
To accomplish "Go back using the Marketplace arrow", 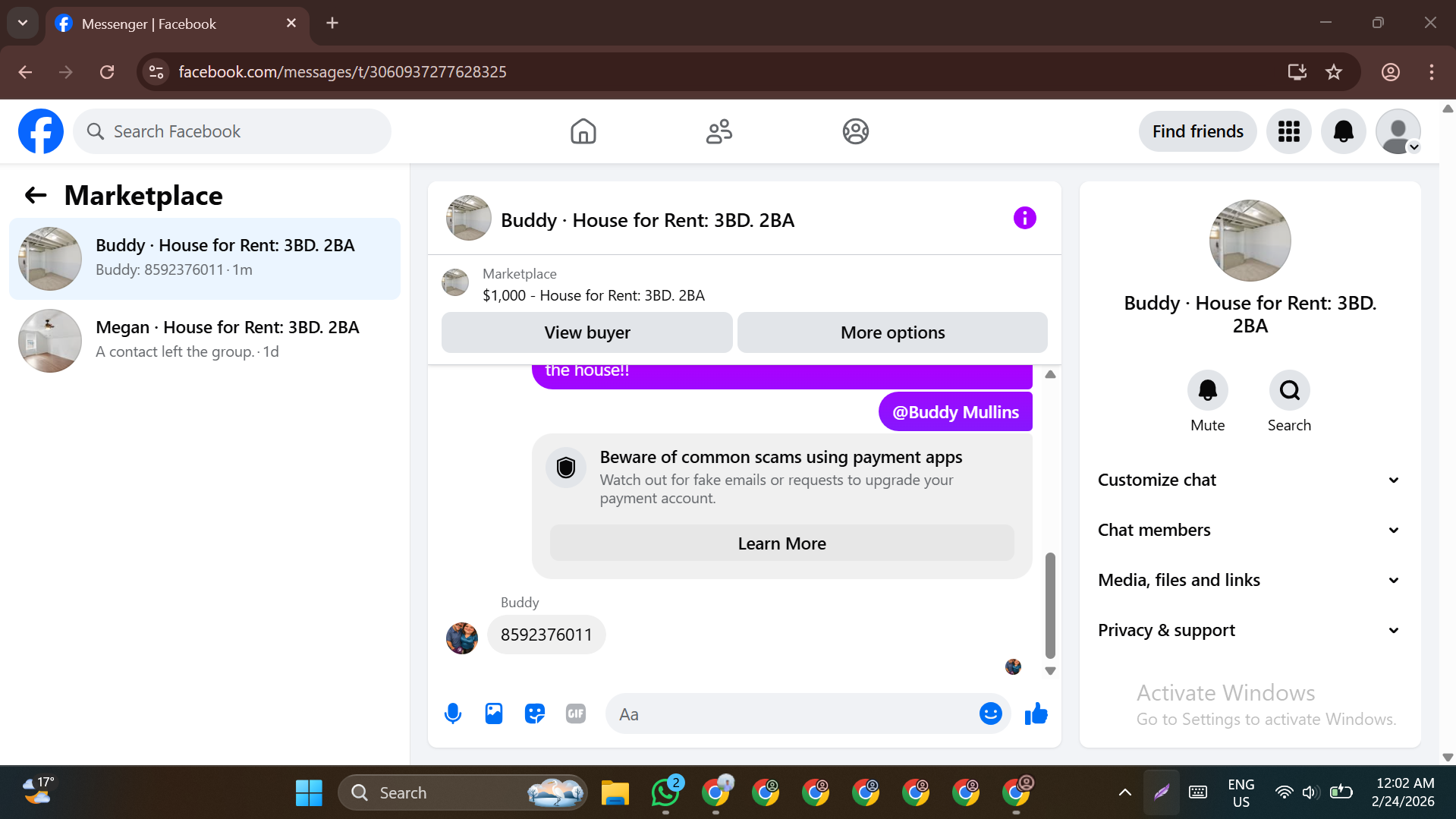I will pyautogui.click(x=36, y=196).
